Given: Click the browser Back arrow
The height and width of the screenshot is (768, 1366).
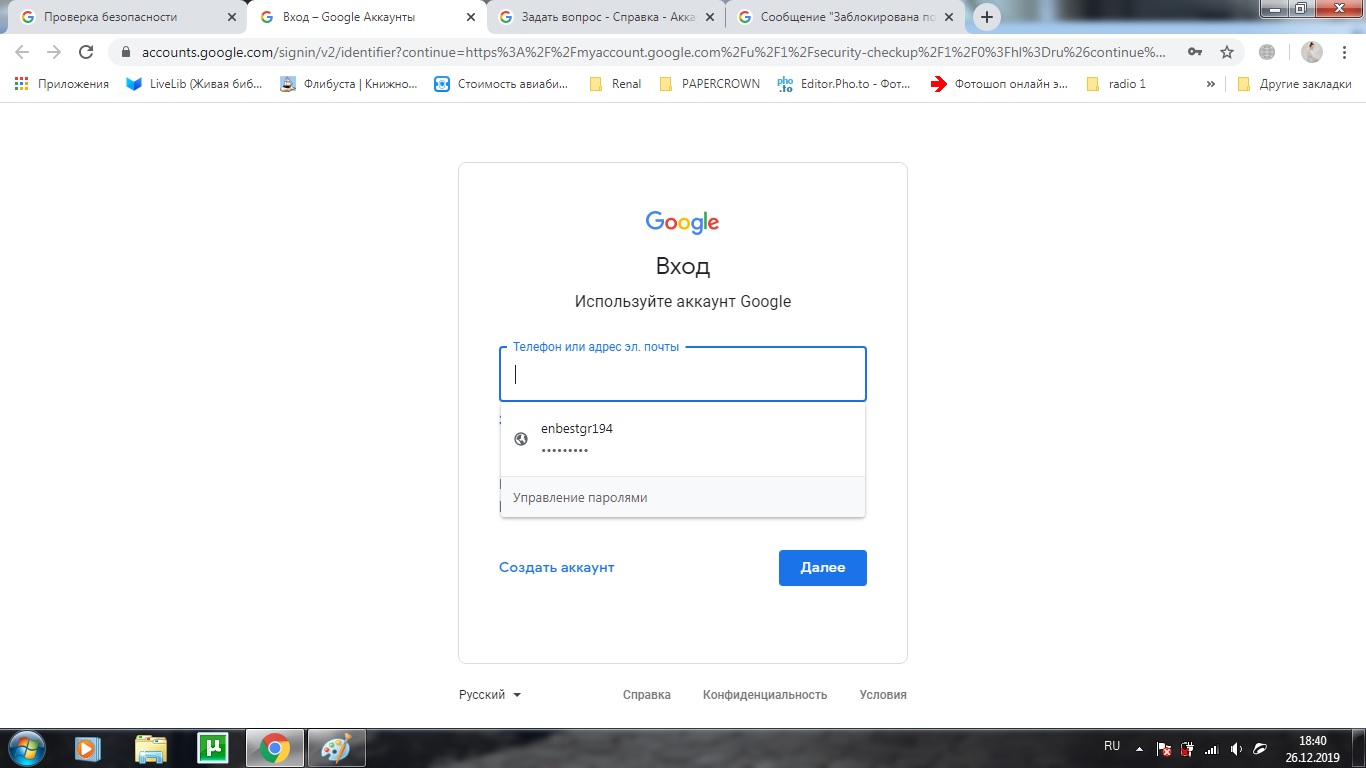Looking at the screenshot, I should coord(22,52).
